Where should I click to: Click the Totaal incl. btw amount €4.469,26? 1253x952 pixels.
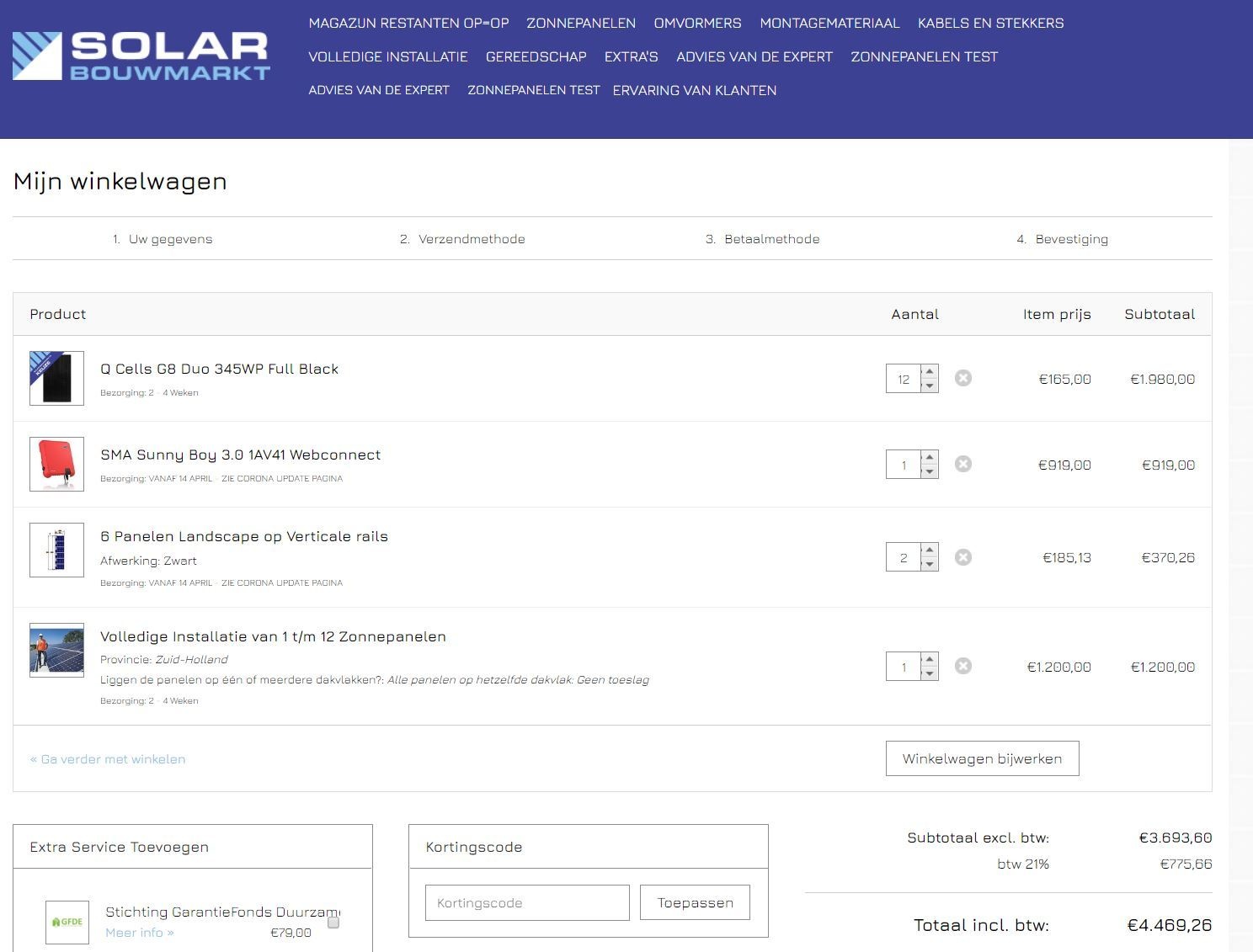click(1170, 925)
